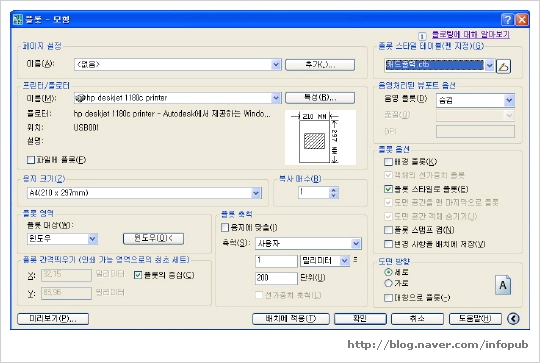Click the paper preview thumbnail showing 210 MM
The image size is (540, 363).
pos(320,137)
